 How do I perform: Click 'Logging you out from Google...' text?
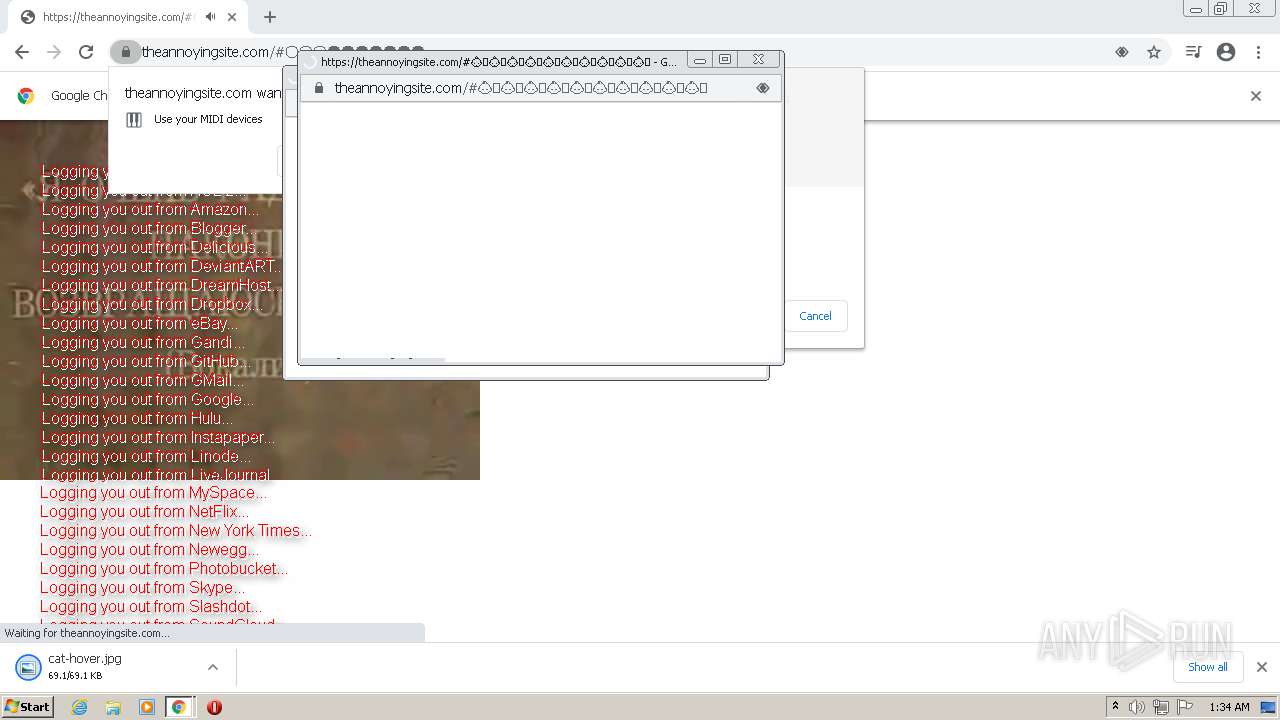147,399
